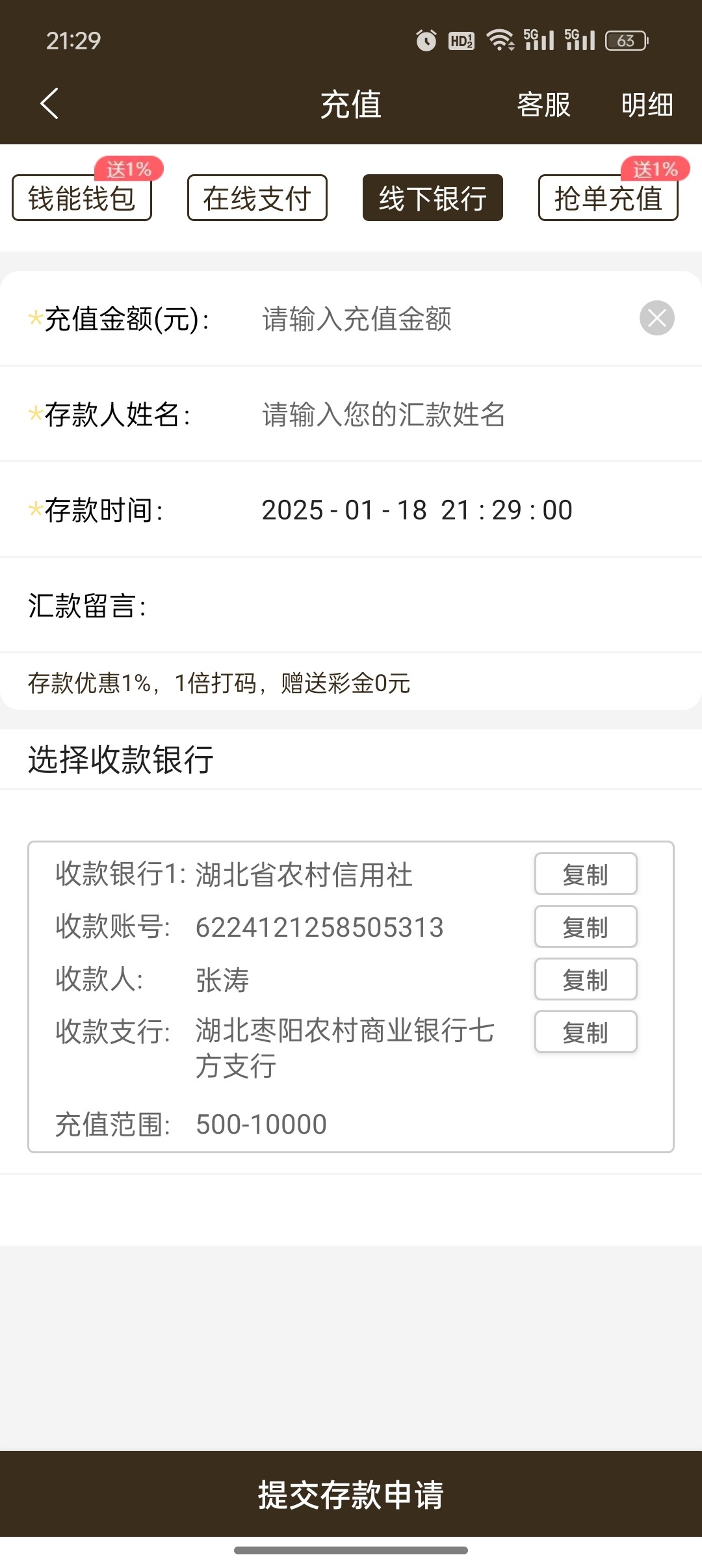Viewport: 702px width, 1568px height.
Task: Copy the bank name 湖北省农村信用社
Action: 586,874
